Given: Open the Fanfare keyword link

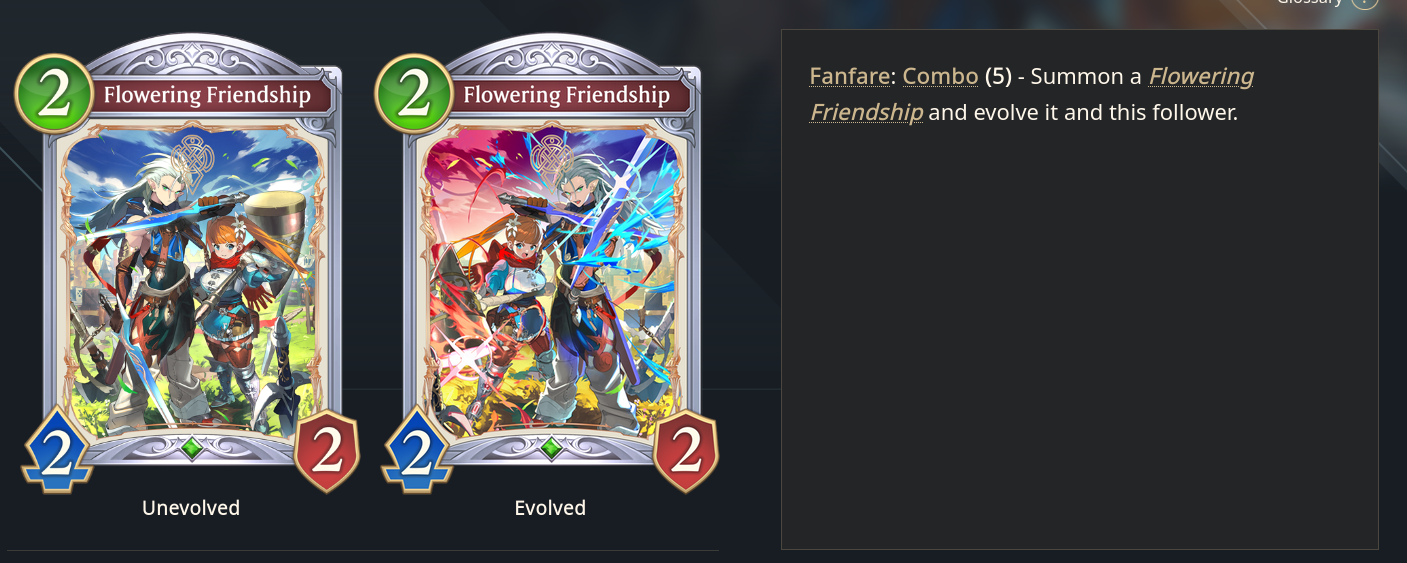Looking at the screenshot, I should click(850, 76).
